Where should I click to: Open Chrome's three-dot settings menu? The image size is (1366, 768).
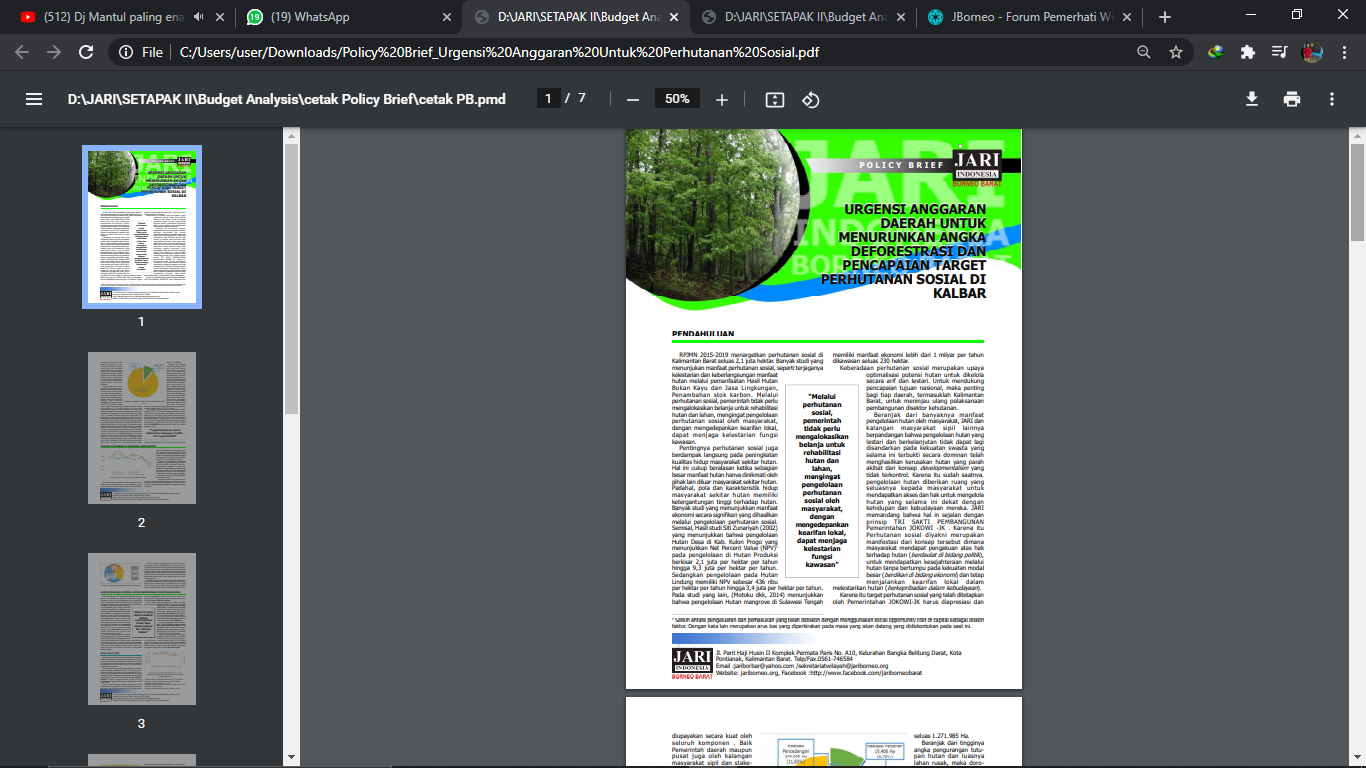pos(1344,52)
